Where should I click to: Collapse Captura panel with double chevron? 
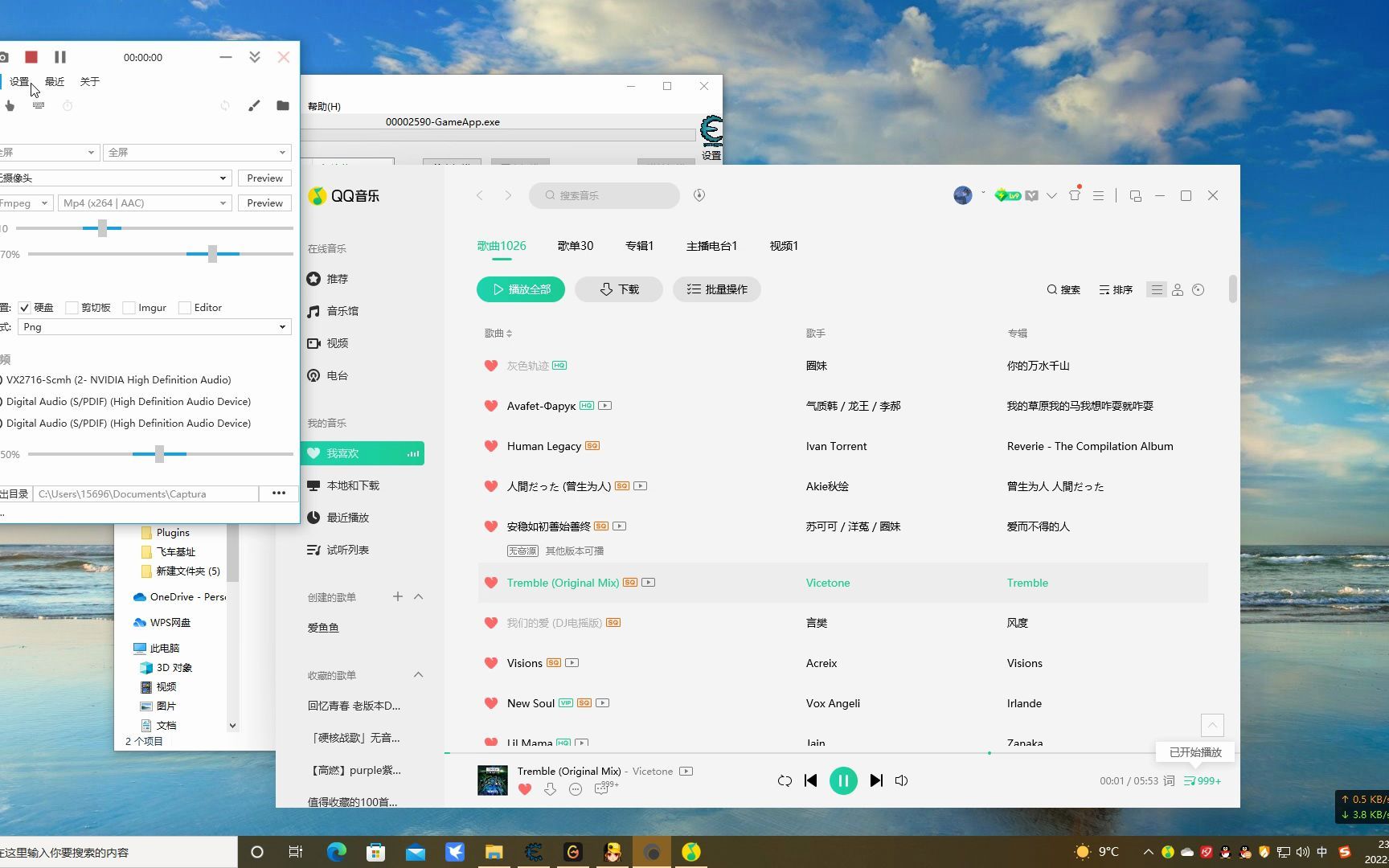click(255, 57)
